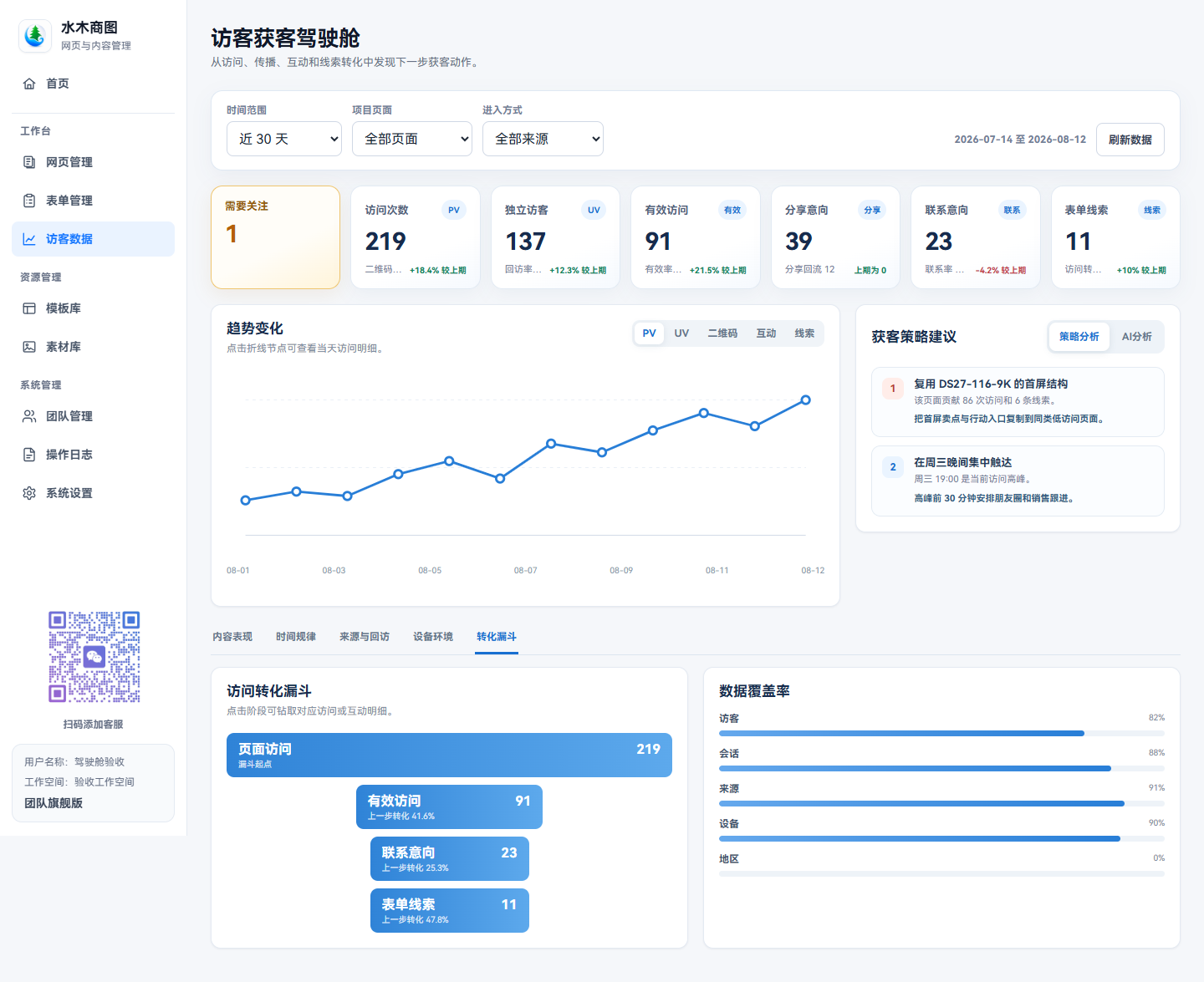Click number 1 badge of first strategy
This screenshot has height=982, width=1204.
(x=893, y=389)
